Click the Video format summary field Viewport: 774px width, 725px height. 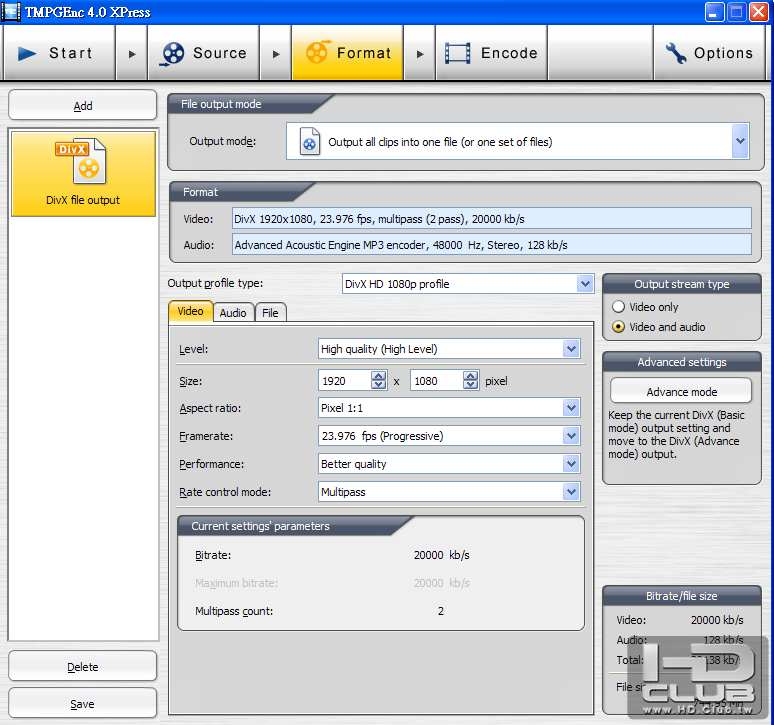(x=492, y=219)
